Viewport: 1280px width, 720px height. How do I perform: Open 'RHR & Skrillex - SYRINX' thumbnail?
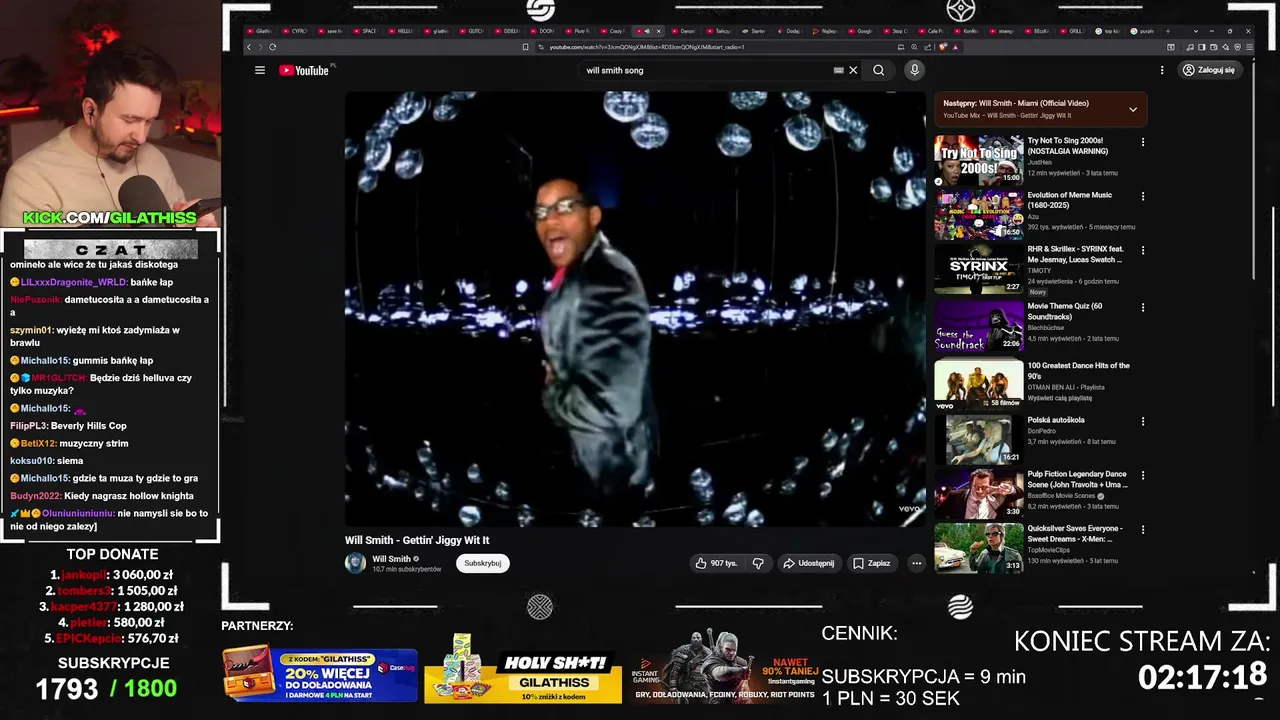pos(979,269)
